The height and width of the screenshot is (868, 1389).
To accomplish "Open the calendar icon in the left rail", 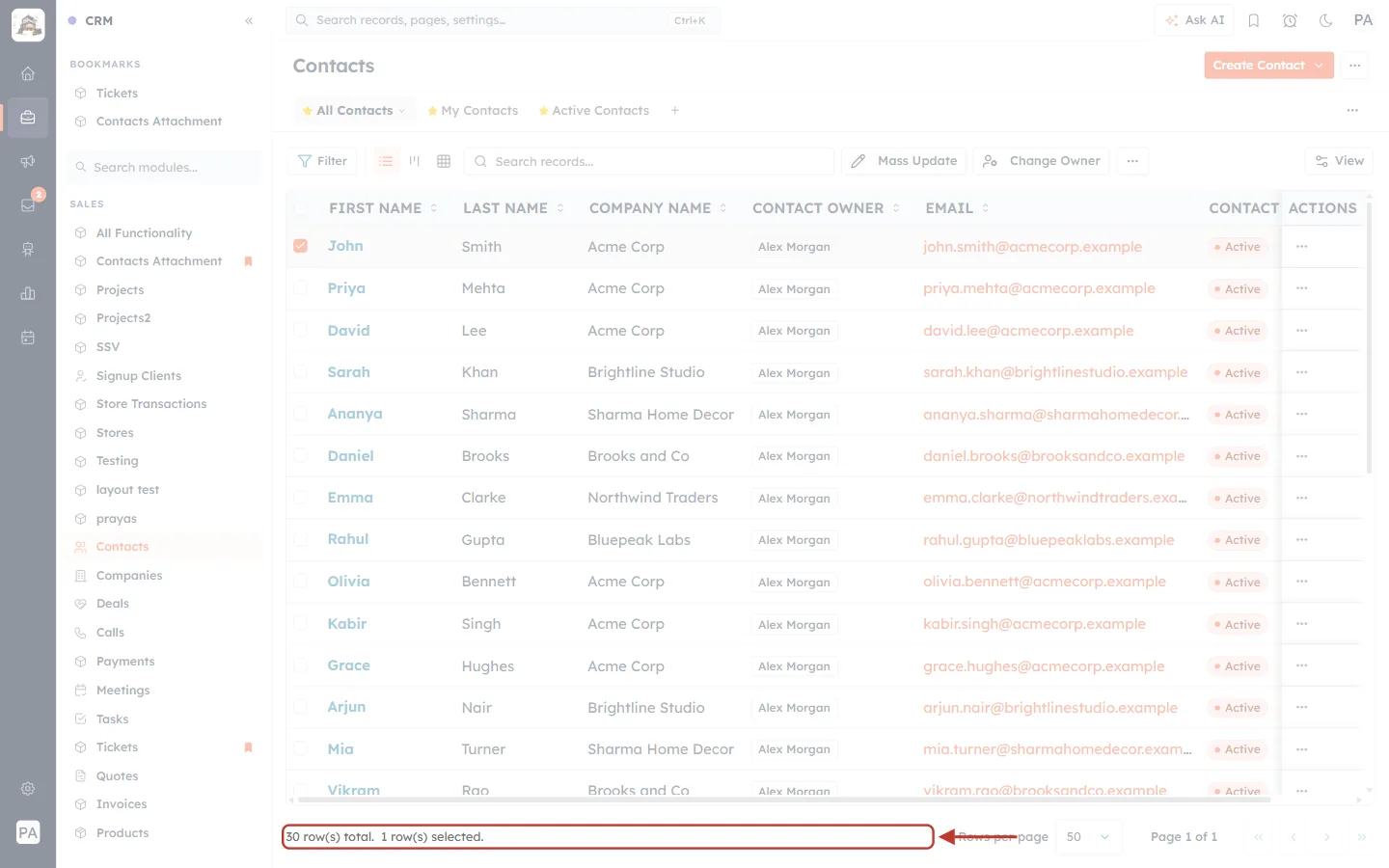I will 28,338.
